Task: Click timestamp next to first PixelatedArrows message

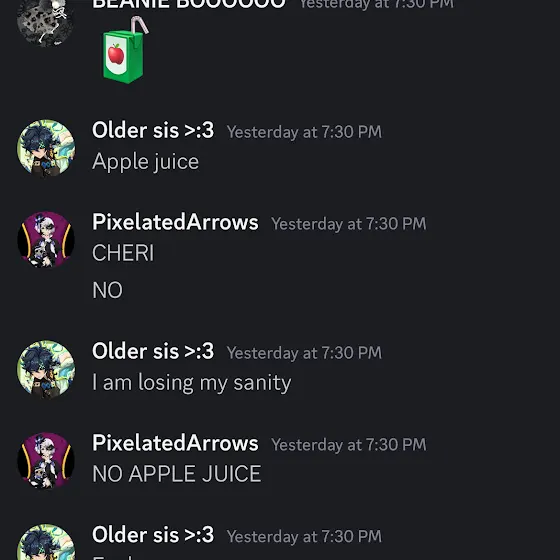Action: pos(349,224)
